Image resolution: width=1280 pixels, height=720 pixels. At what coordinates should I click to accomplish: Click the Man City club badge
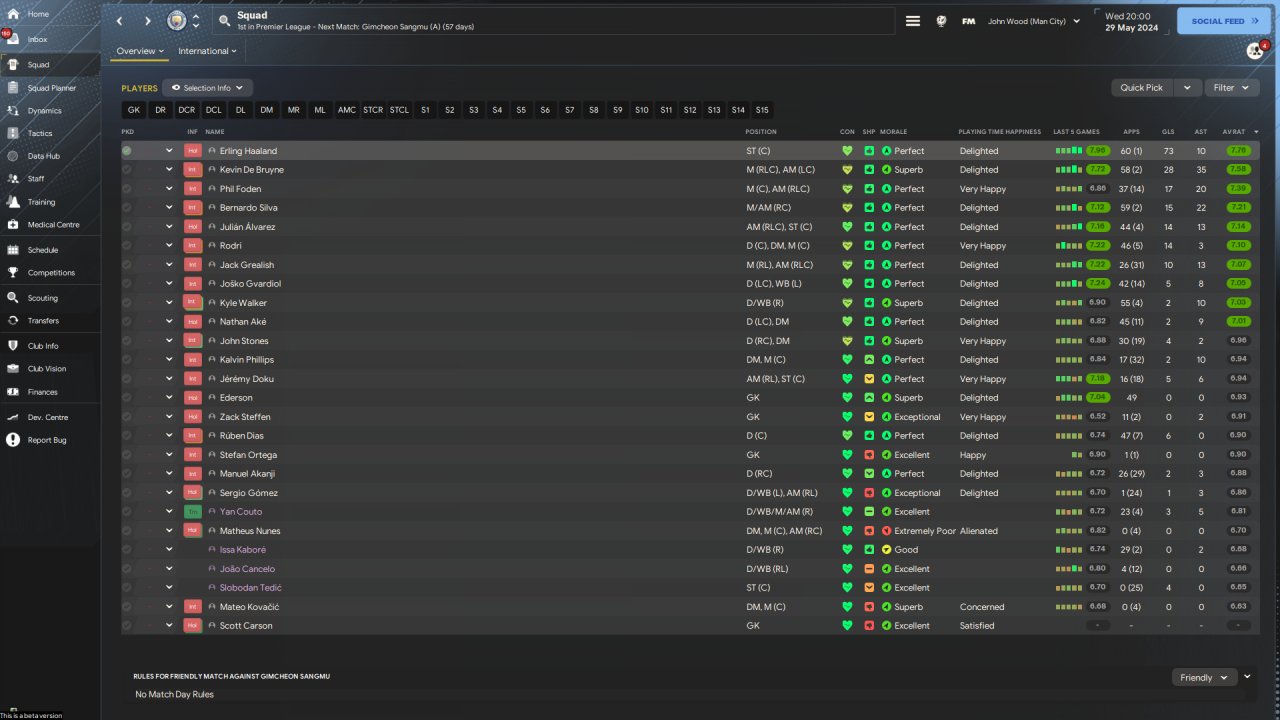(x=177, y=21)
